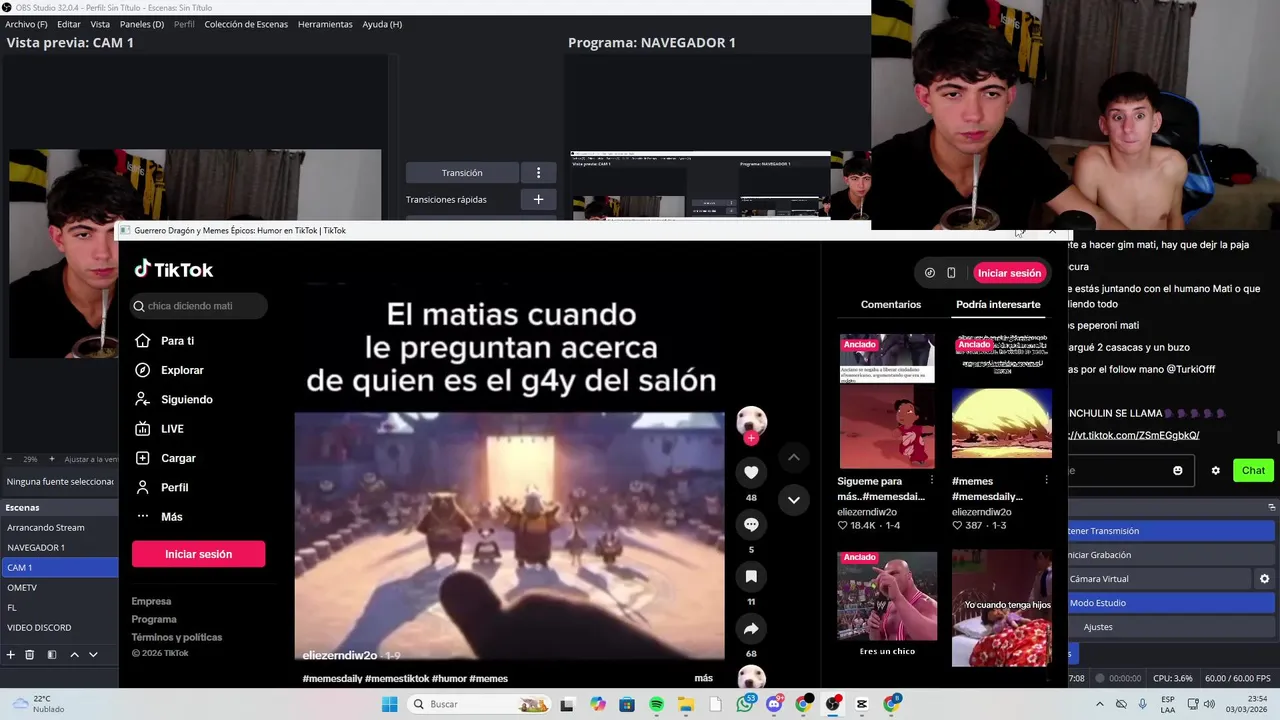Open transition options three-dot menu
The height and width of the screenshot is (720, 1280).
pyautogui.click(x=538, y=173)
